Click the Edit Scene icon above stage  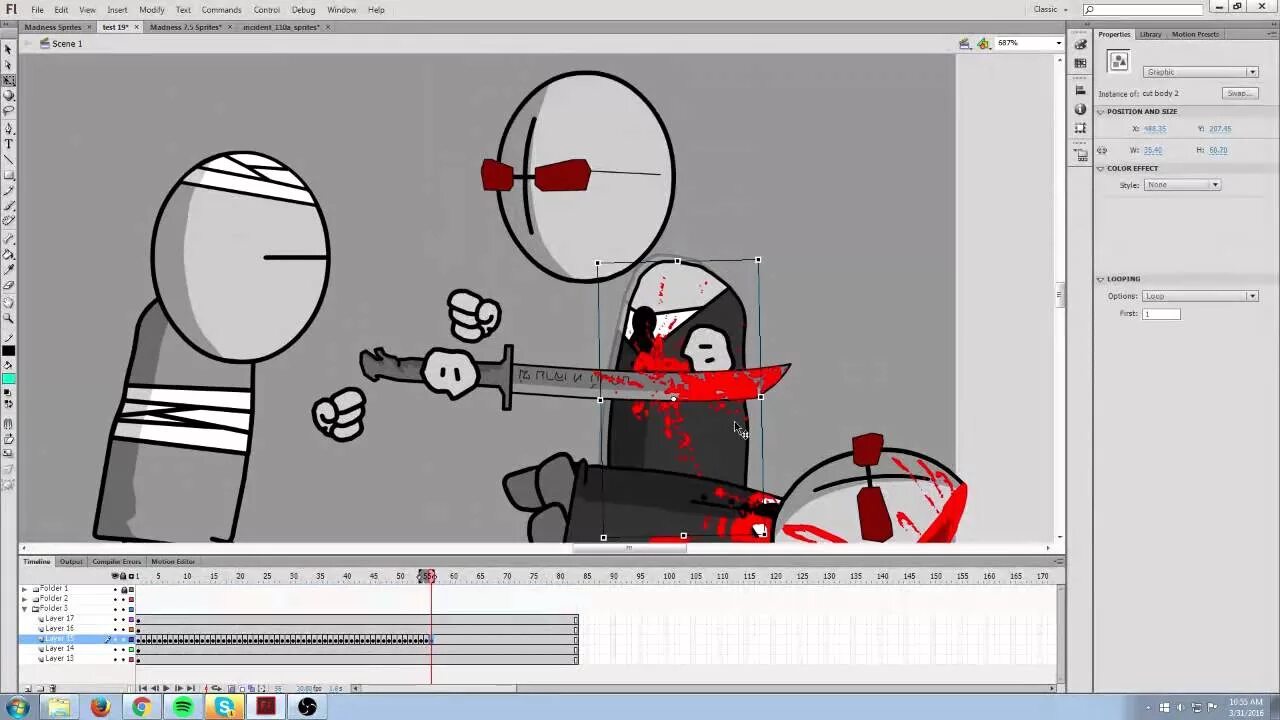point(965,43)
